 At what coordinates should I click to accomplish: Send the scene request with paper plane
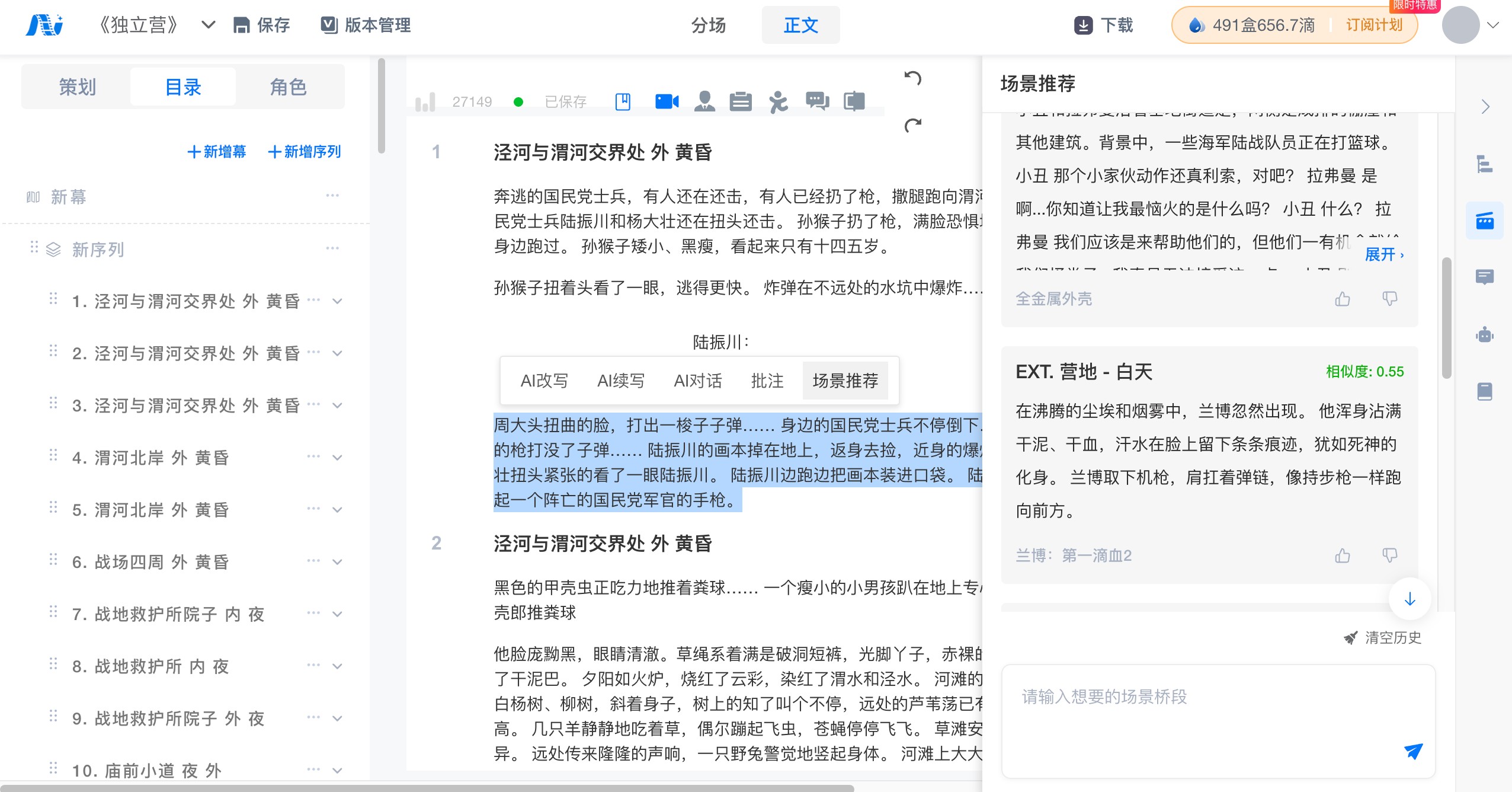click(x=1413, y=751)
